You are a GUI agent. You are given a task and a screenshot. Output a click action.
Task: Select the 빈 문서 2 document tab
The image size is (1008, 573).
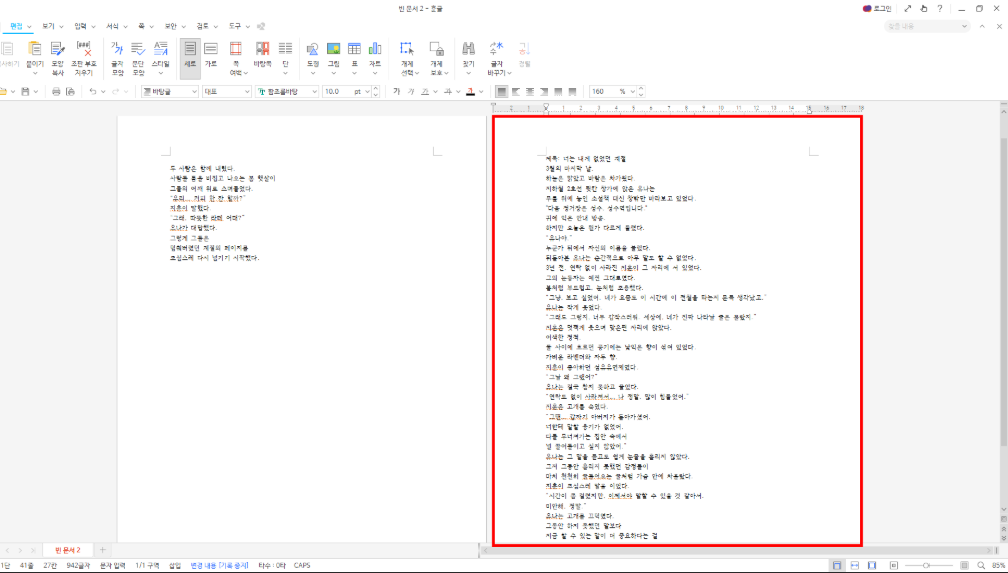coord(68,550)
